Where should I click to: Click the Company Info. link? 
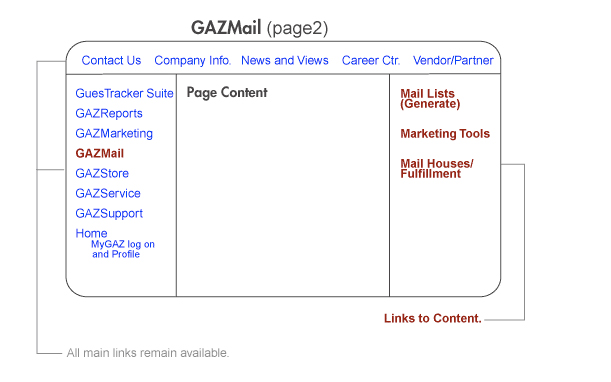click(x=192, y=60)
